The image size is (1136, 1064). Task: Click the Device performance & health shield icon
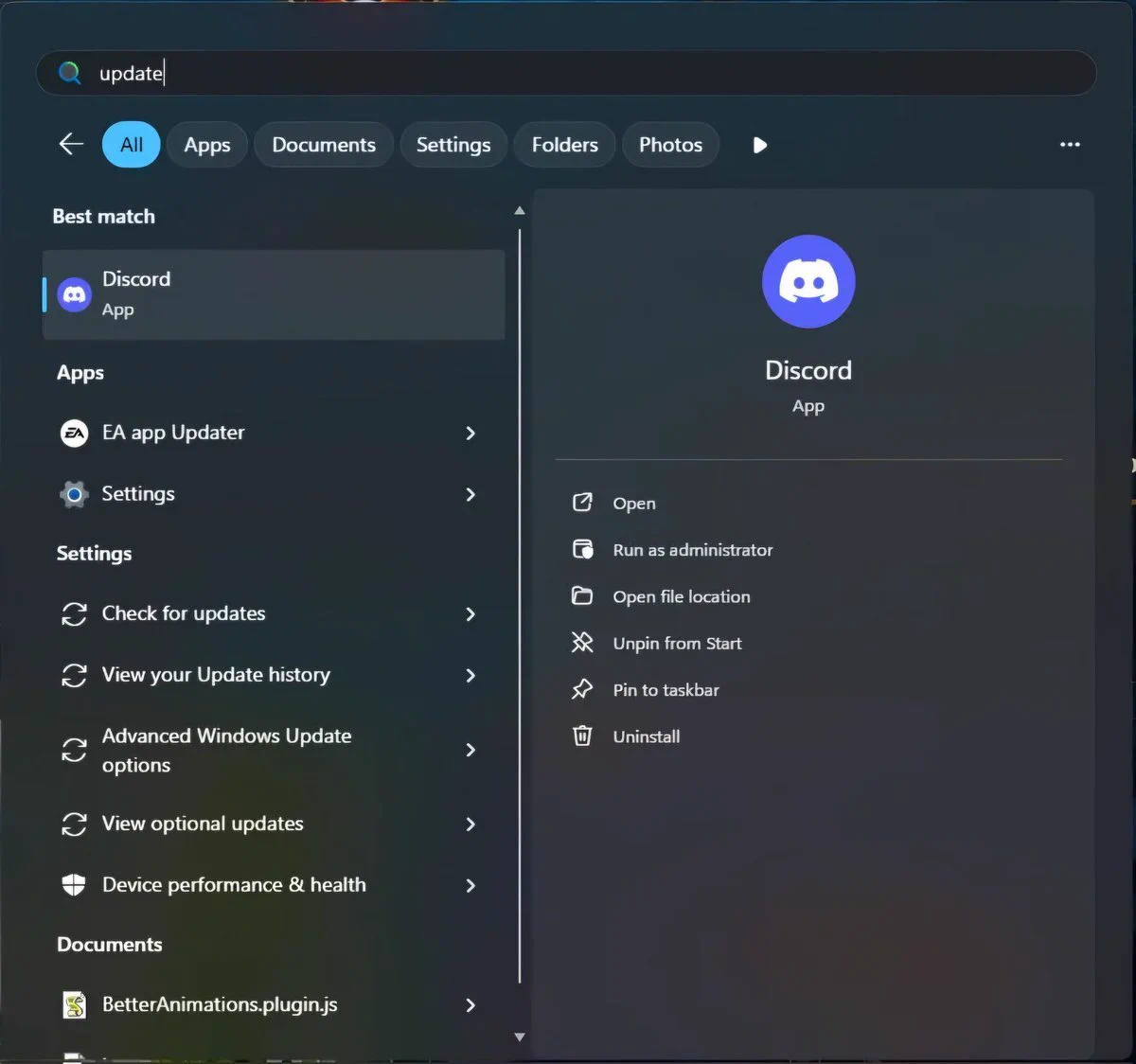coord(74,885)
